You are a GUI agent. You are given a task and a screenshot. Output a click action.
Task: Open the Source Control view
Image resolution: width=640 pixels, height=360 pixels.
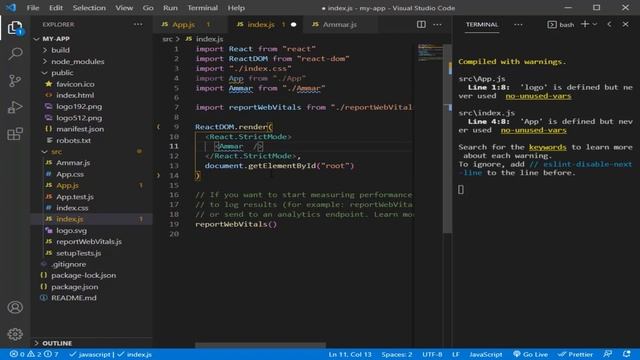[15, 80]
